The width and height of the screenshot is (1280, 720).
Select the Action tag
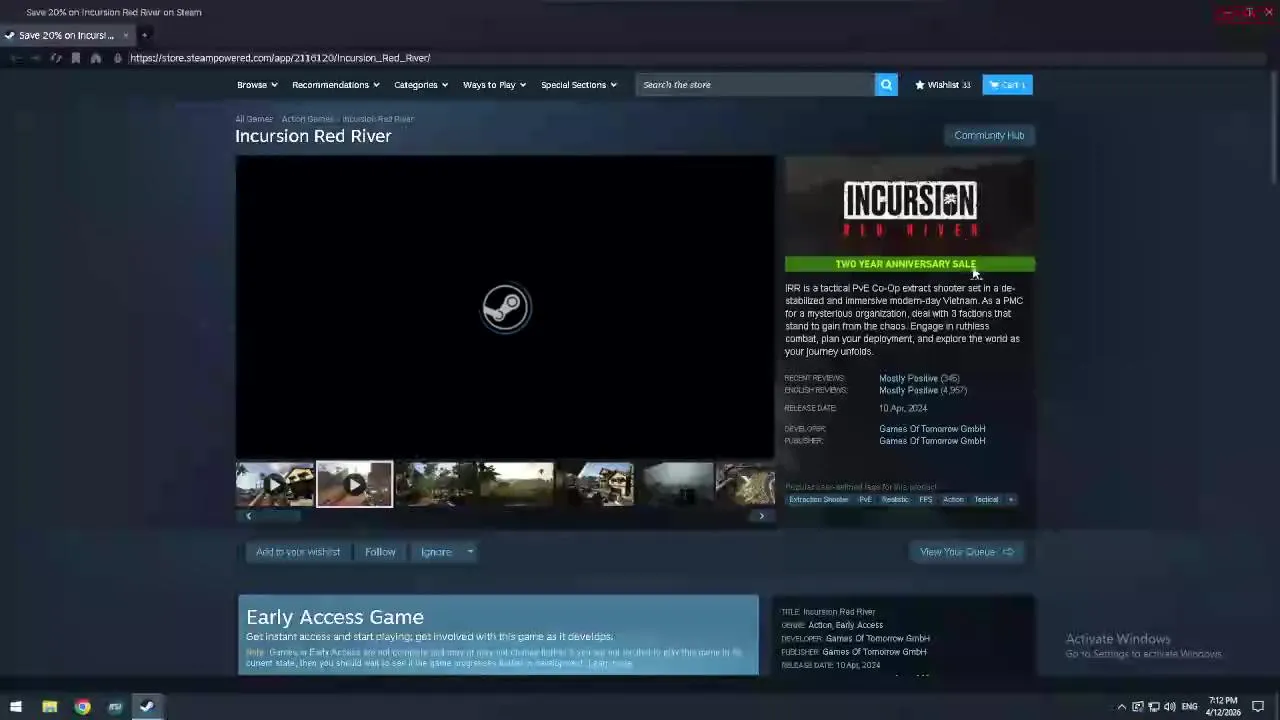(953, 499)
